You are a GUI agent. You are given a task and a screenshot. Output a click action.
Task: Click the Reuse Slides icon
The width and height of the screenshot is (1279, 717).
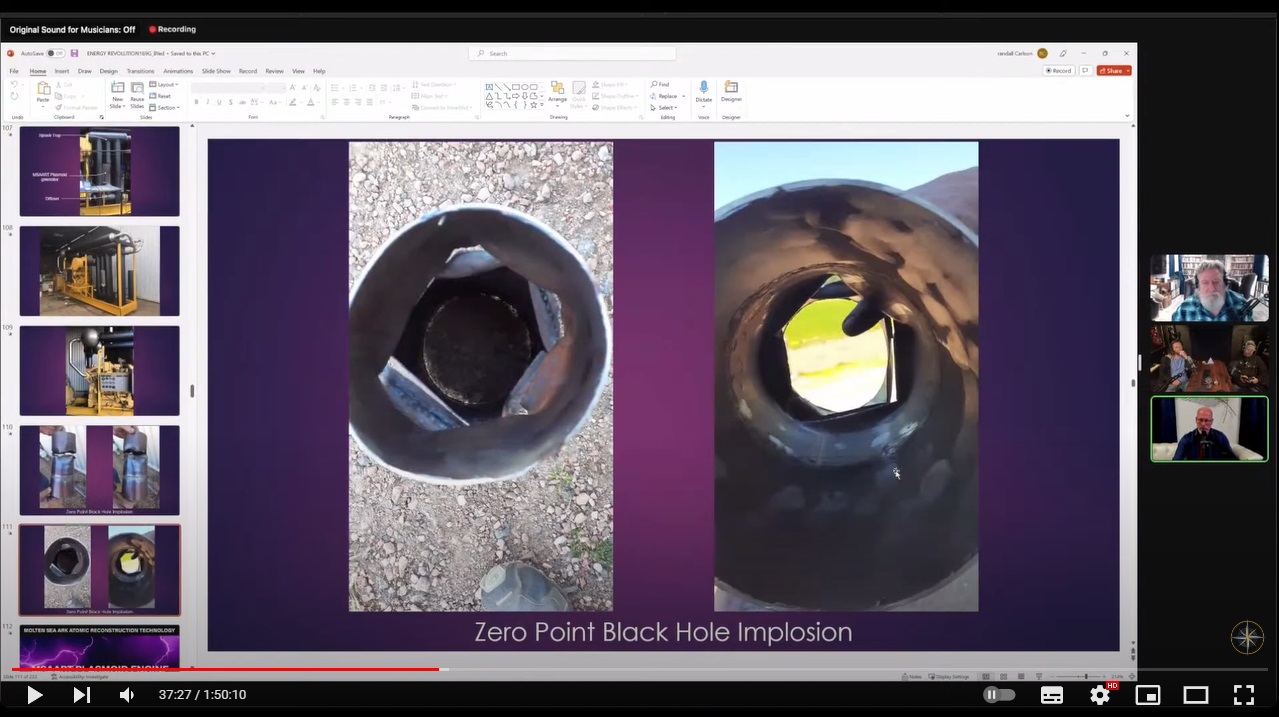point(137,92)
